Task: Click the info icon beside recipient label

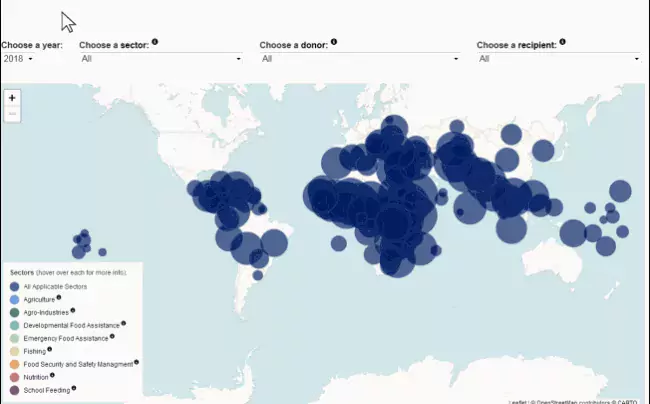Action: coord(562,42)
